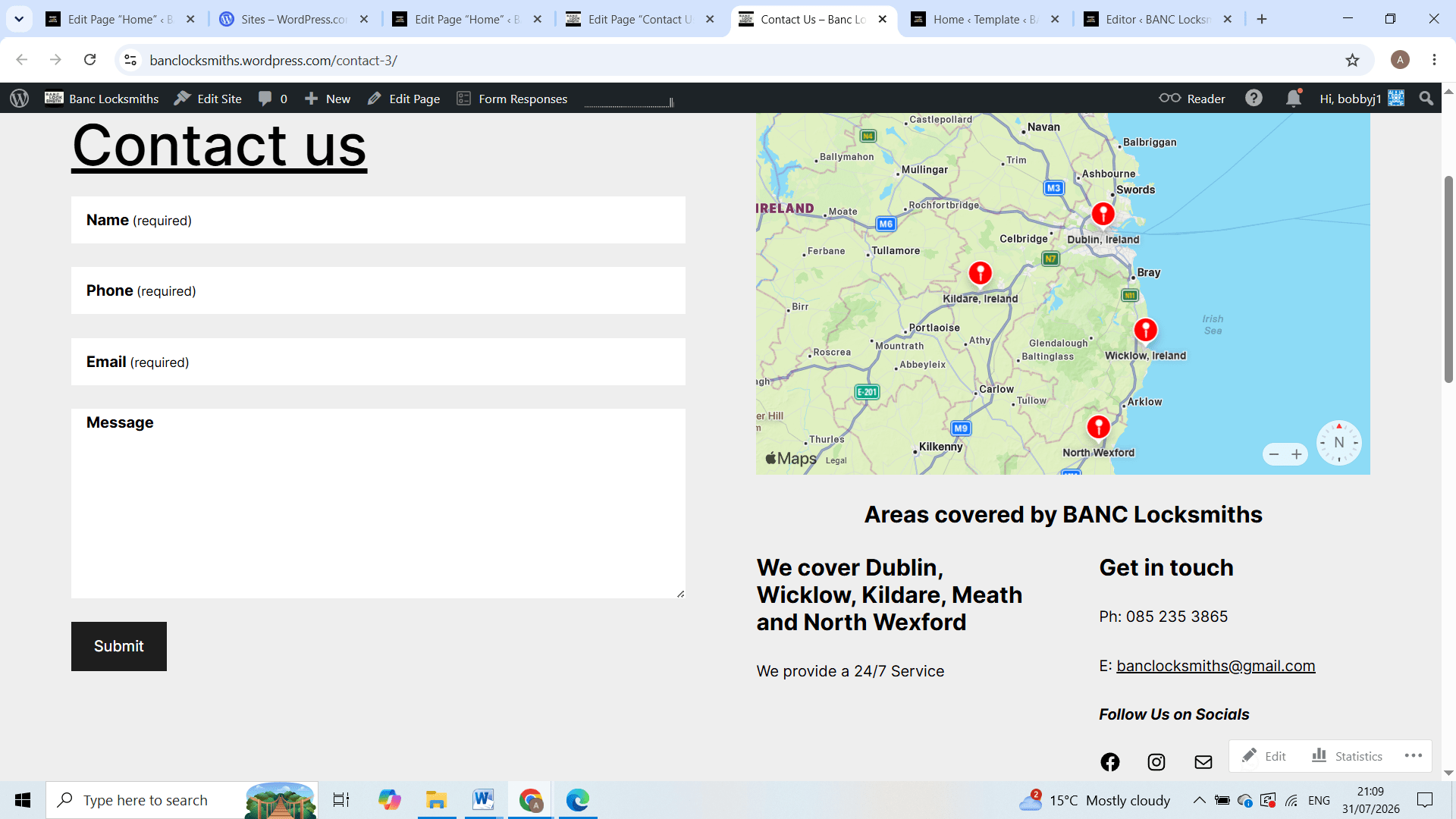Open the New content menu

(328, 99)
